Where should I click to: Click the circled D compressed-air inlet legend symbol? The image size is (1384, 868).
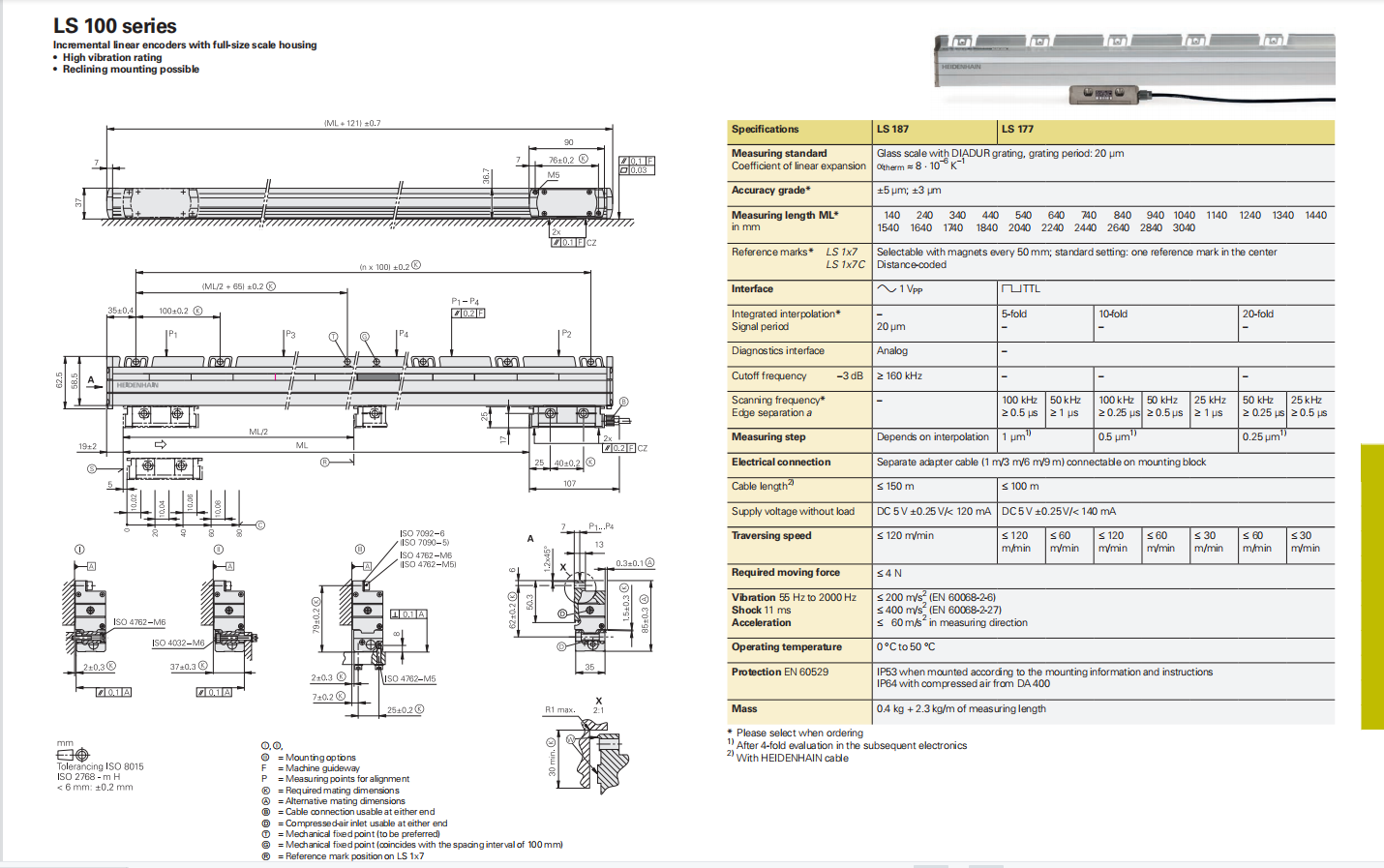point(266,823)
